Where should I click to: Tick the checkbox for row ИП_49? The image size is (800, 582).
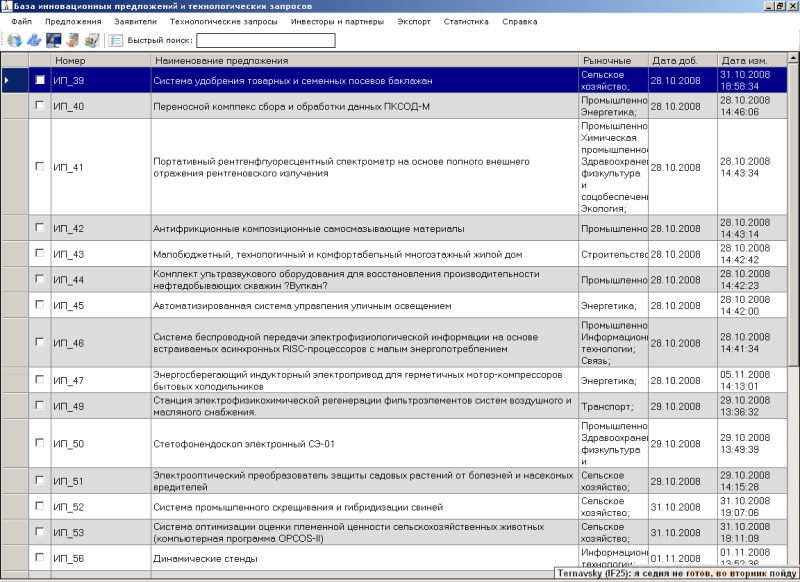[x=40, y=405]
